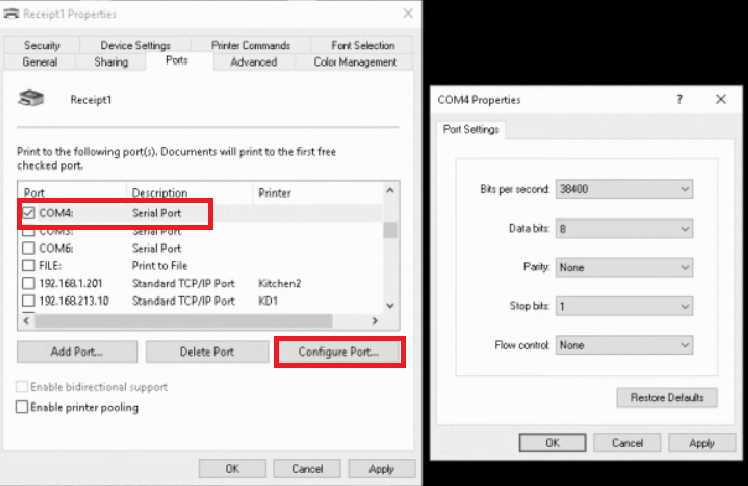
Task: Check the FILE: port checkbox
Action: tap(29, 265)
